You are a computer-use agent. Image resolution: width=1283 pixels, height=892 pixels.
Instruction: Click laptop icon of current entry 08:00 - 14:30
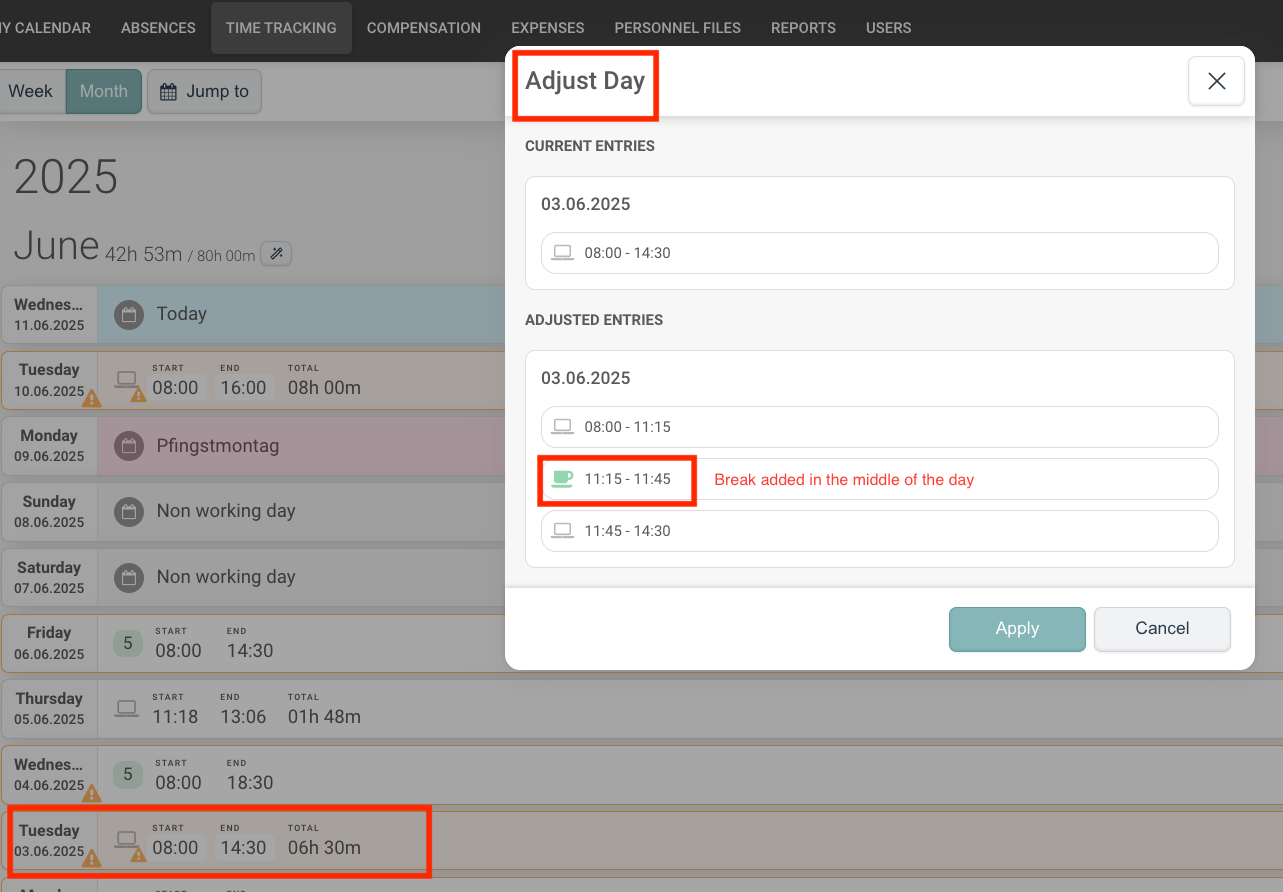pos(563,253)
